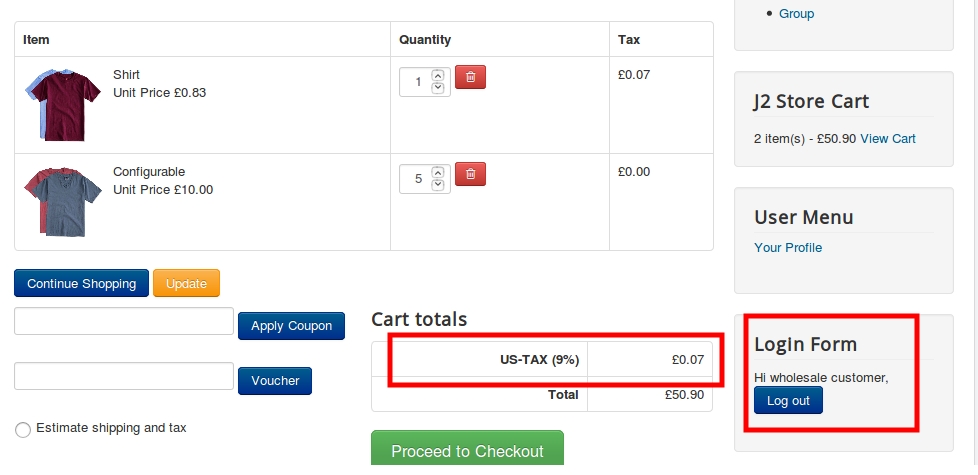This screenshot has width=978, height=475.
Task: Open the Group link
Action: click(x=796, y=13)
